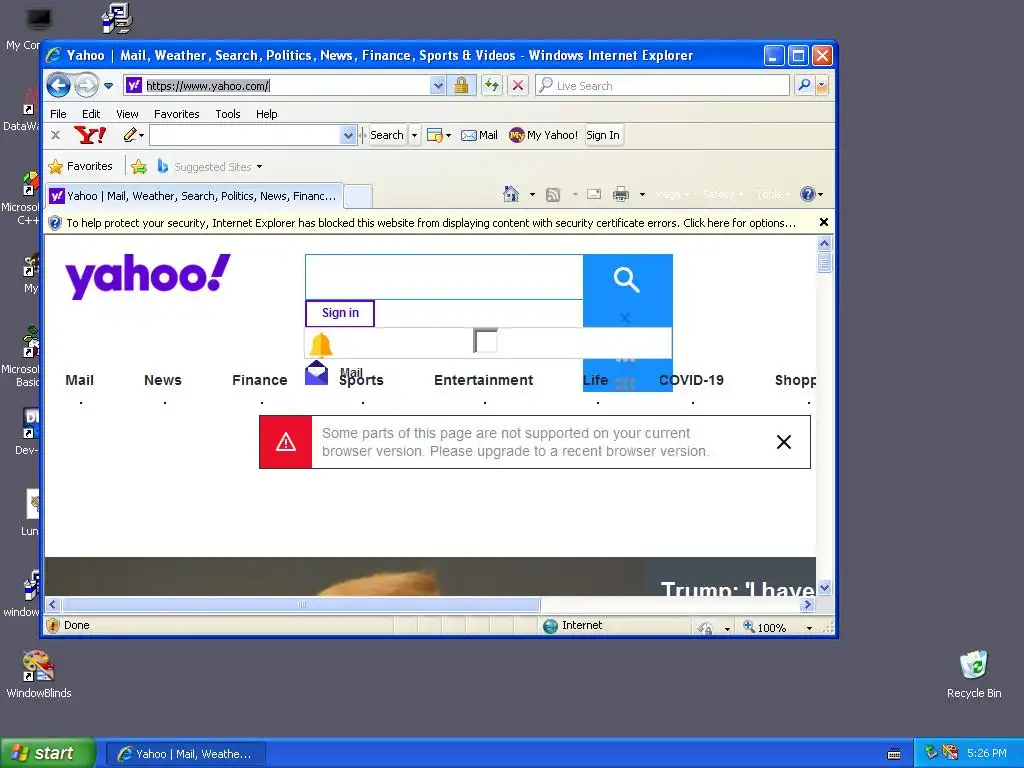Open the Recycle Bin desktop icon
Image resolution: width=1024 pixels, height=768 pixels.
(974, 674)
